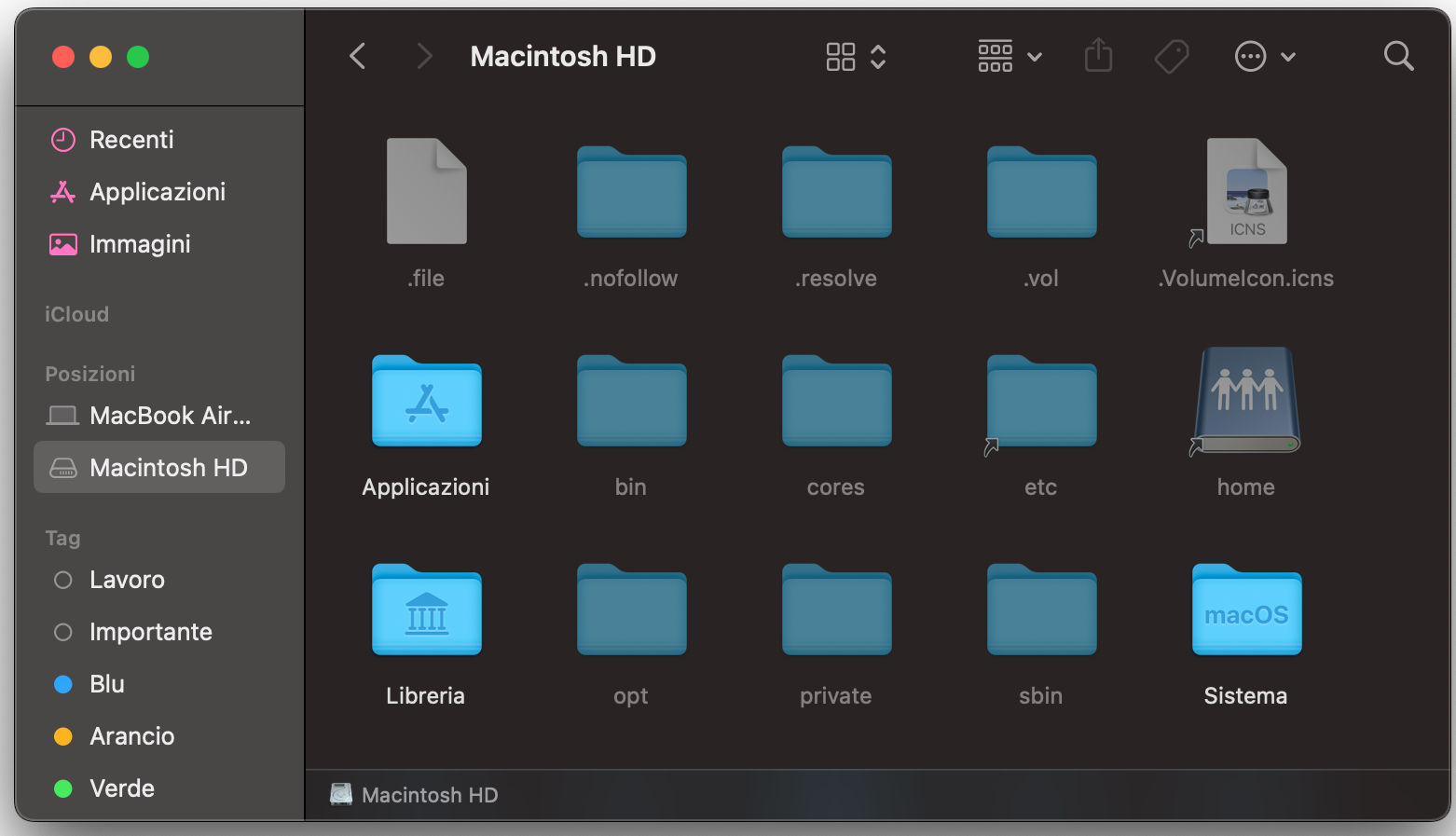1456x836 pixels.
Task: Open view mode chevron selector
Action: (x=878, y=57)
